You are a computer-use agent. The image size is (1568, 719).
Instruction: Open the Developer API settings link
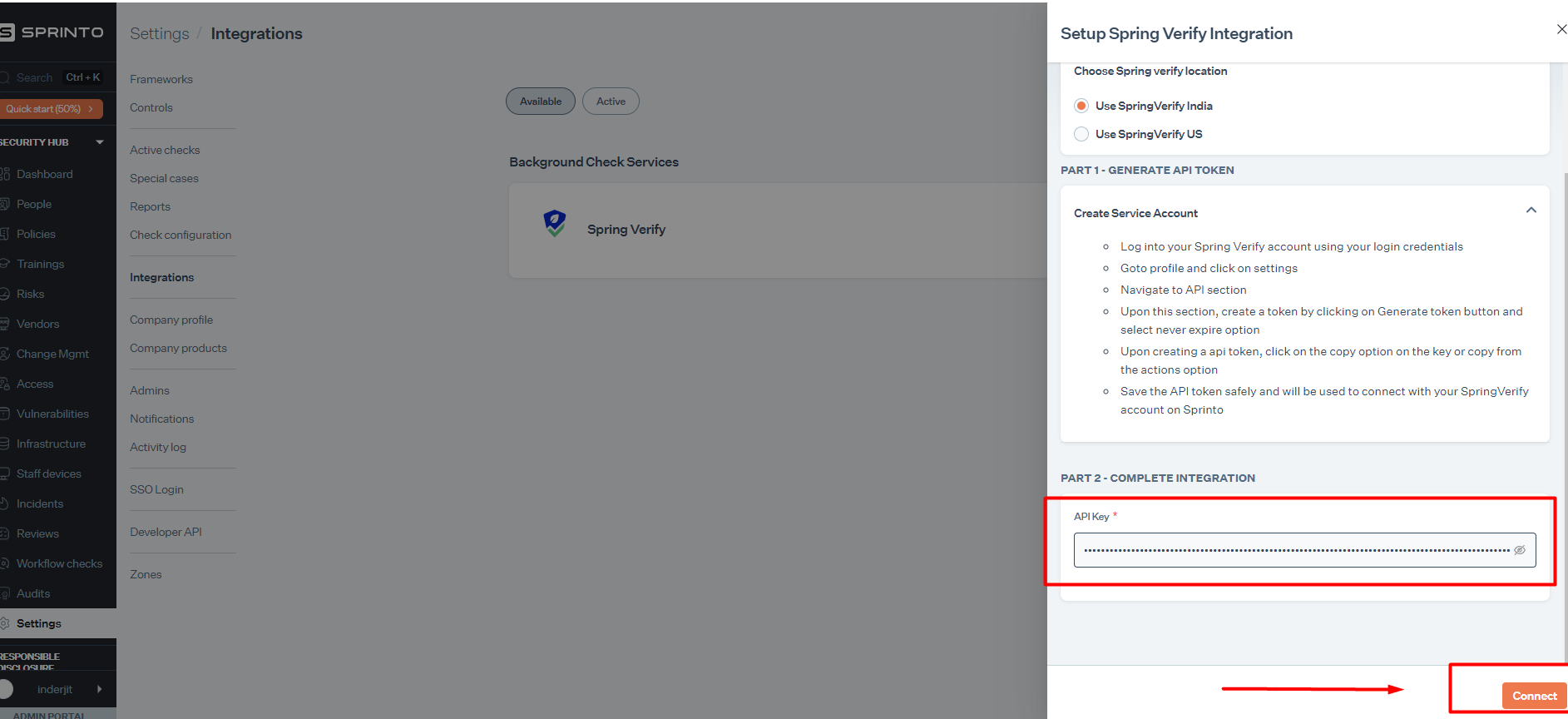pyautogui.click(x=166, y=532)
